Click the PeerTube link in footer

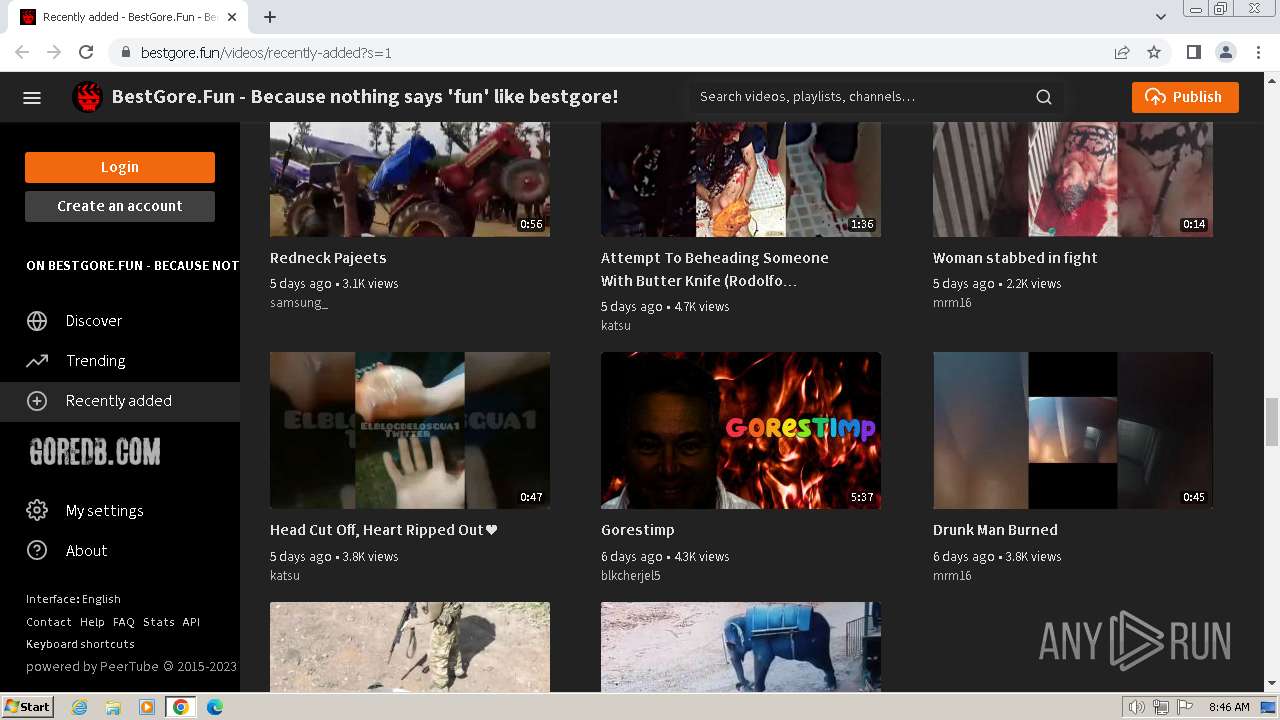(129, 667)
